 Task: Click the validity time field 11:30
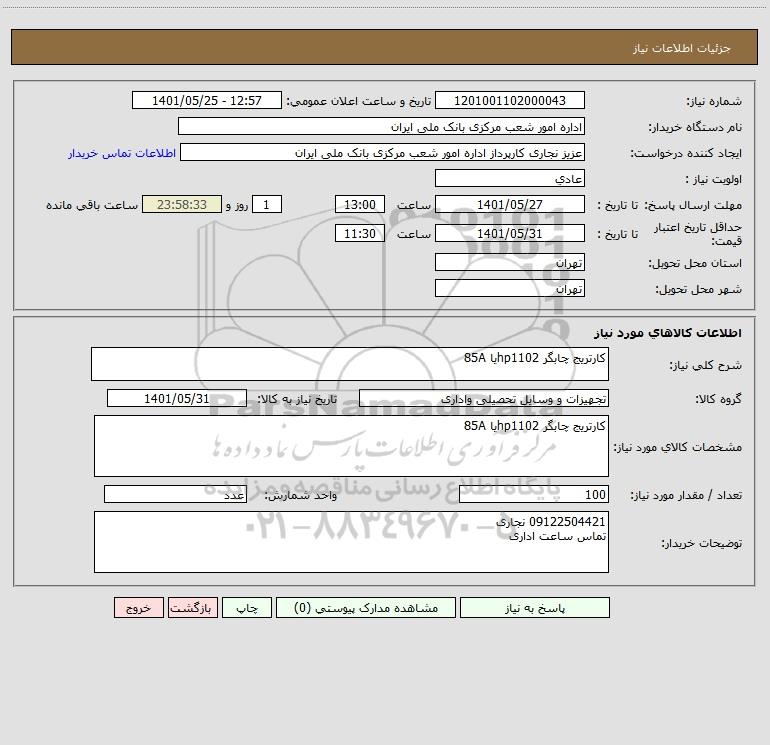click(x=359, y=233)
